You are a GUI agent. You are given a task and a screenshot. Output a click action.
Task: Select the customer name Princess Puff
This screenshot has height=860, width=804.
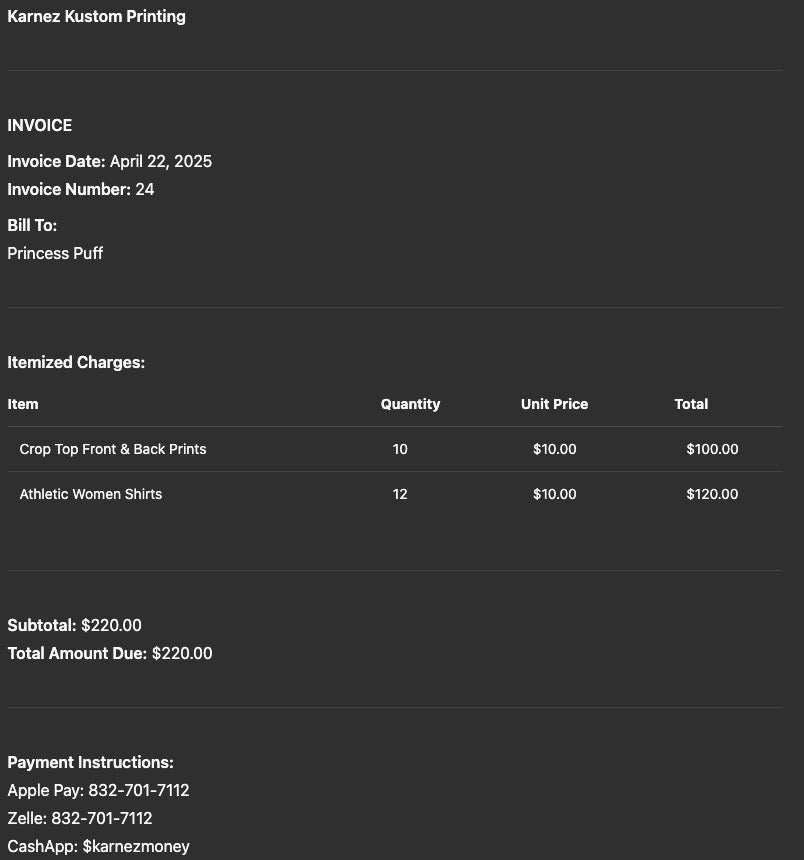point(55,253)
